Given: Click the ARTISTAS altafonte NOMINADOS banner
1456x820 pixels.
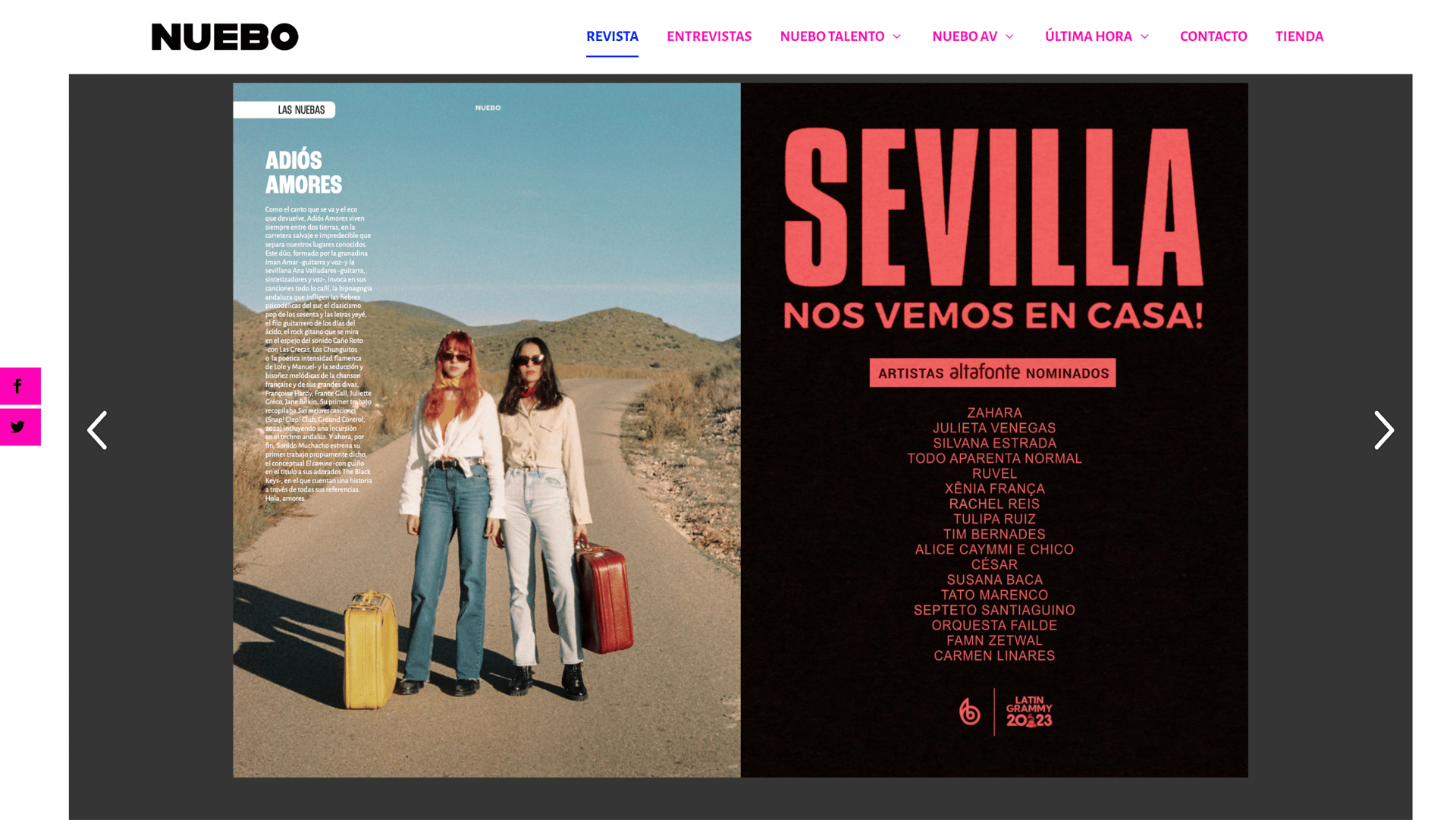Looking at the screenshot, I should 993,372.
